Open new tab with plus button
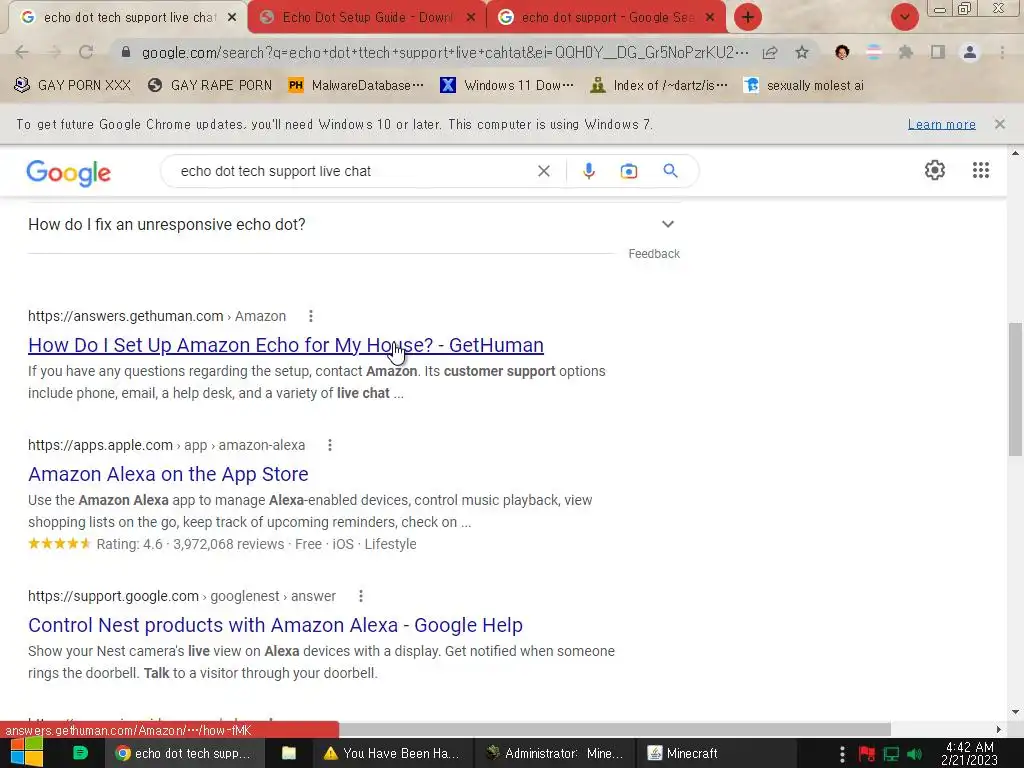Image resolution: width=1024 pixels, height=768 pixels. click(748, 17)
